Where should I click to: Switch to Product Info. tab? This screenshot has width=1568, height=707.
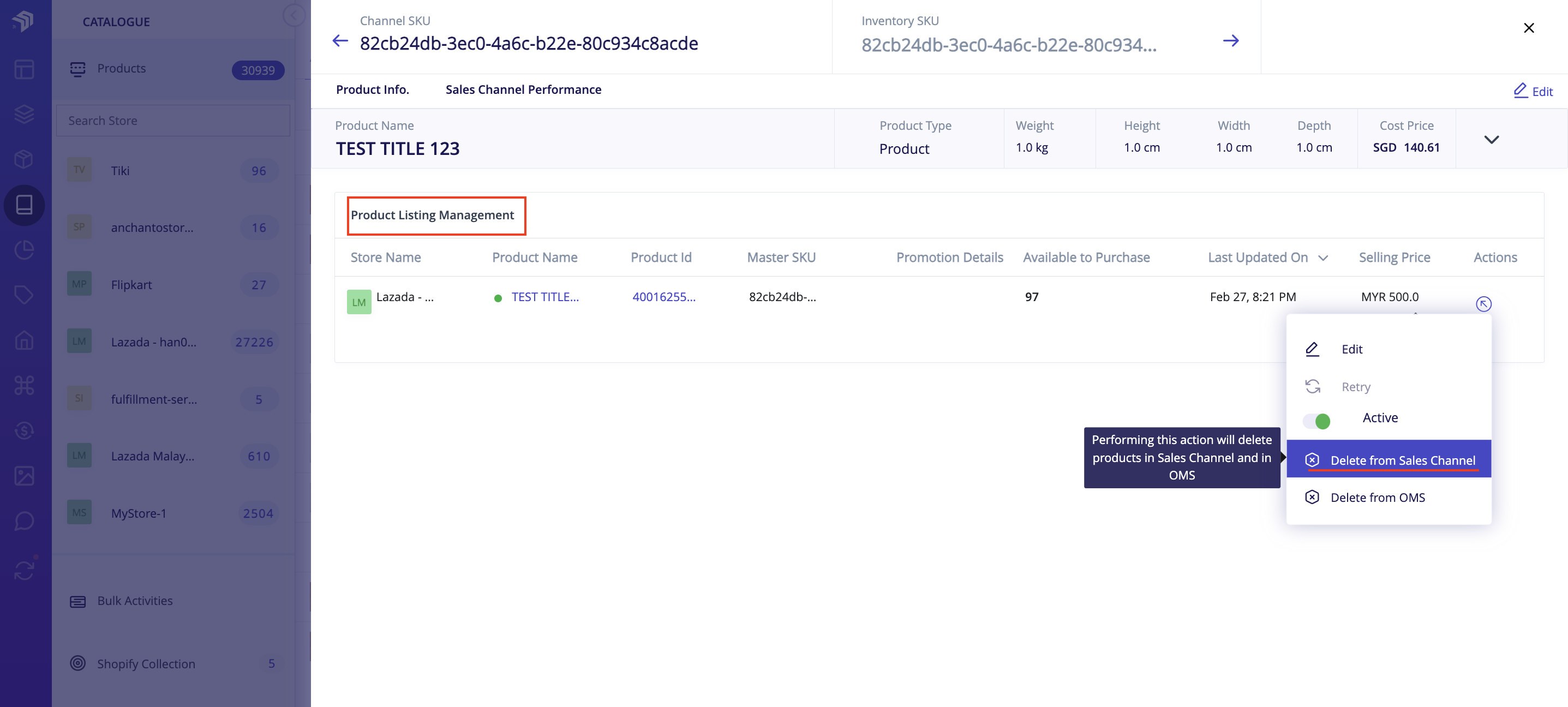[372, 89]
